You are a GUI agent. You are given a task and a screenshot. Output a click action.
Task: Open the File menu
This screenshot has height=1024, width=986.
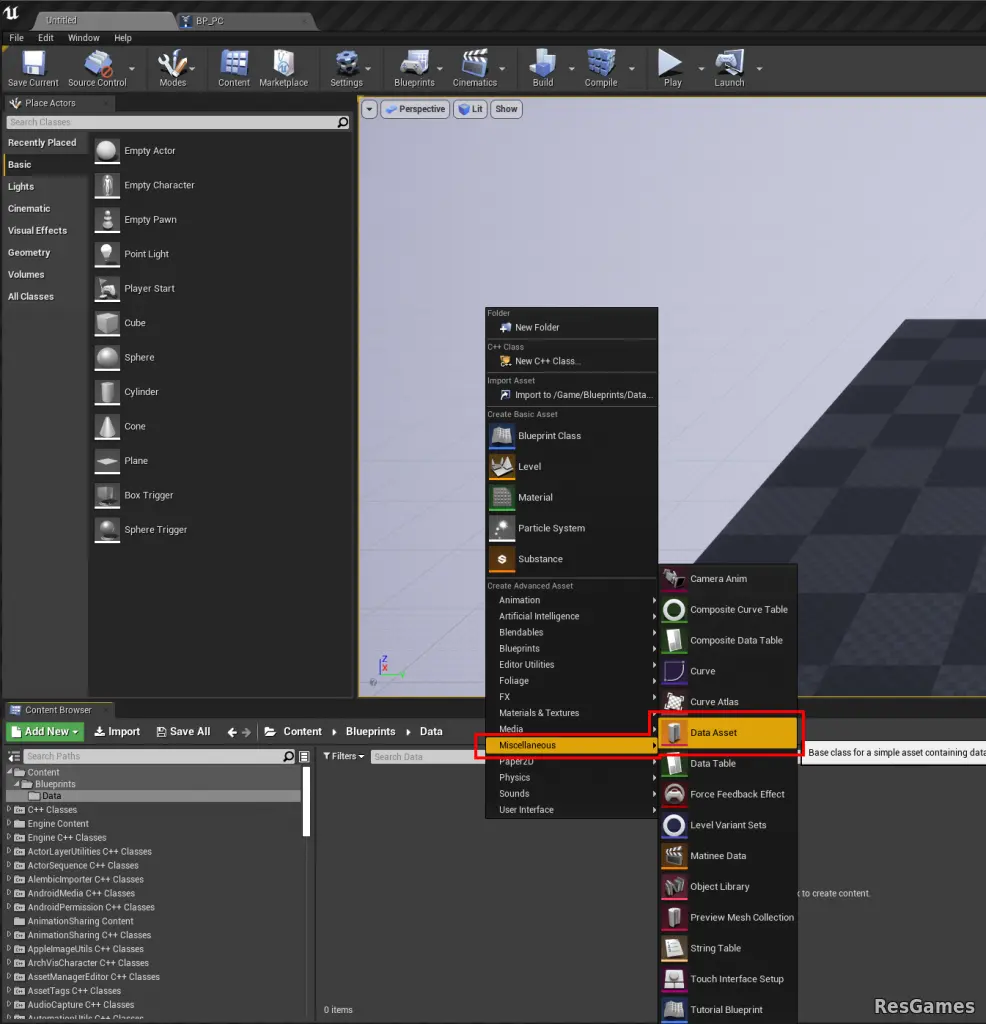pos(16,38)
